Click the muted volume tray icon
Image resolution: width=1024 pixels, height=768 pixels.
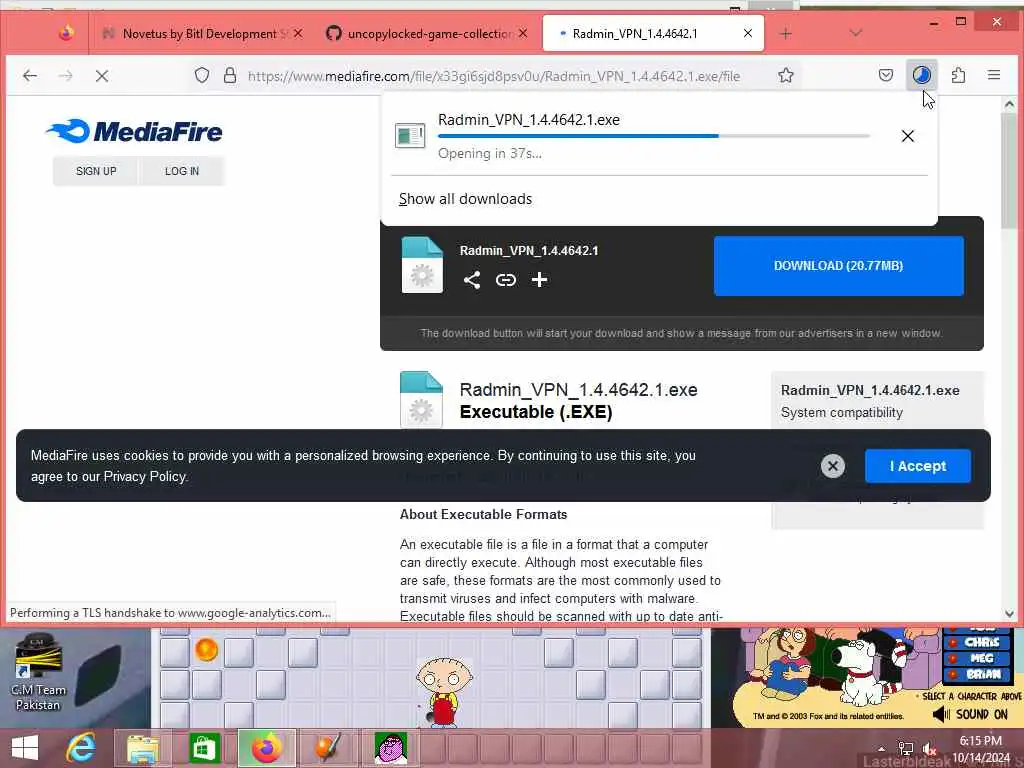(929, 749)
